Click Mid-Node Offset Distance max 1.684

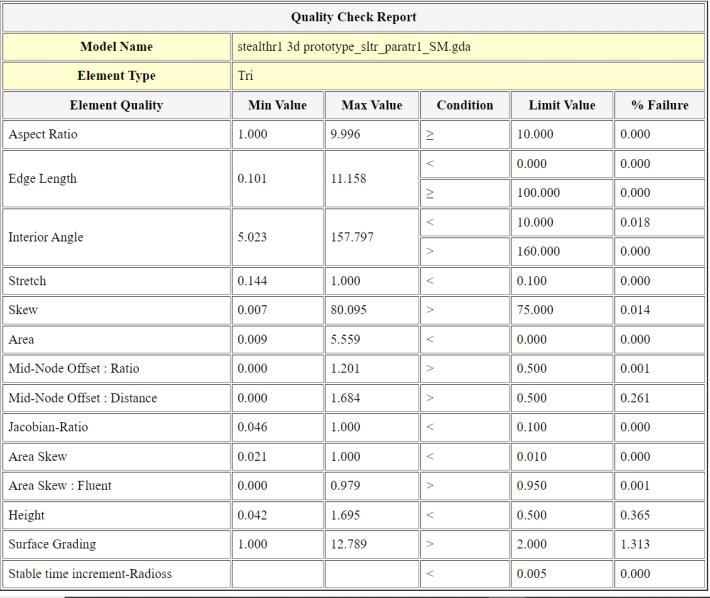(x=345, y=398)
